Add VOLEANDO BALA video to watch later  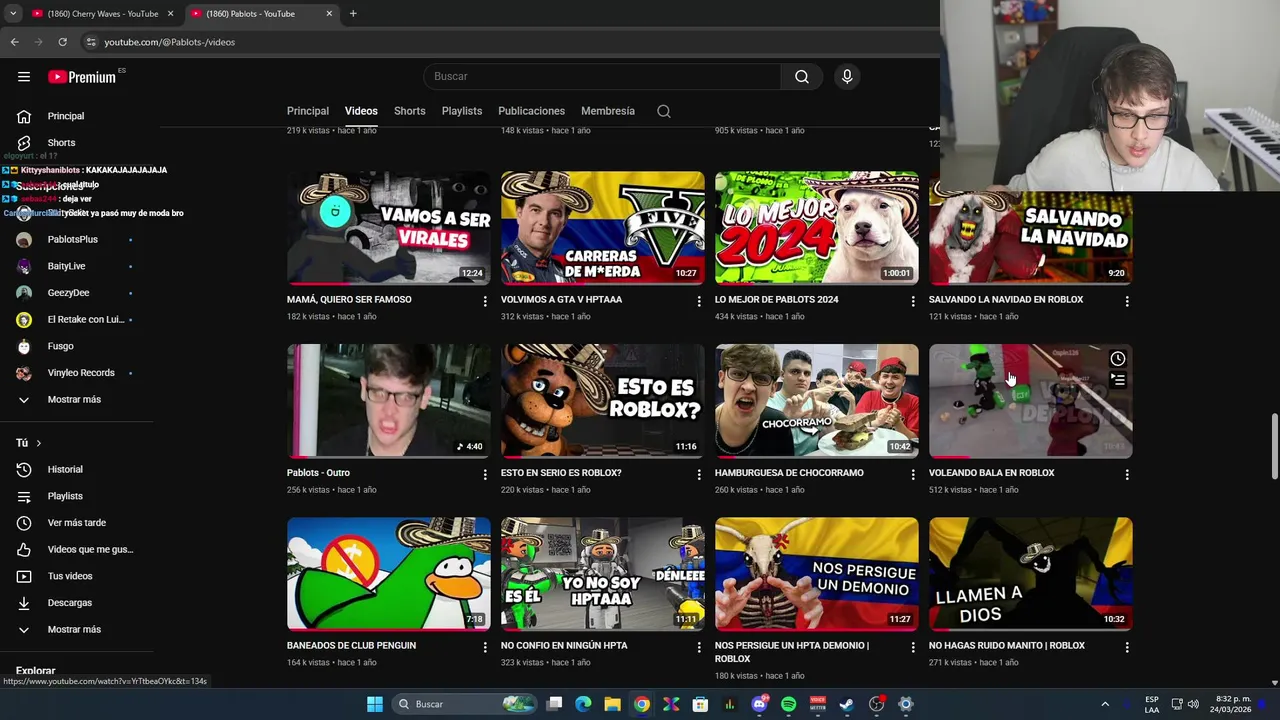1118,359
